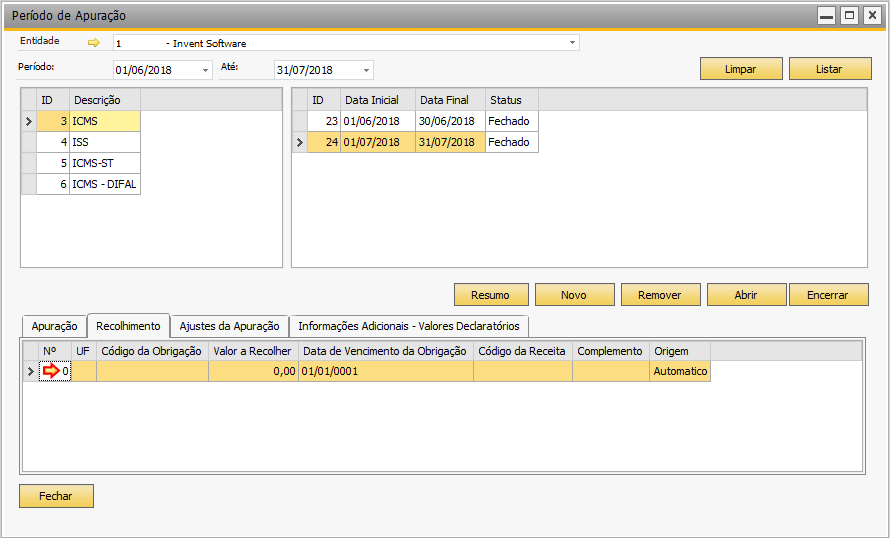This screenshot has width=890, height=538.
Task: Click the Listar button
Action: [x=829, y=69]
